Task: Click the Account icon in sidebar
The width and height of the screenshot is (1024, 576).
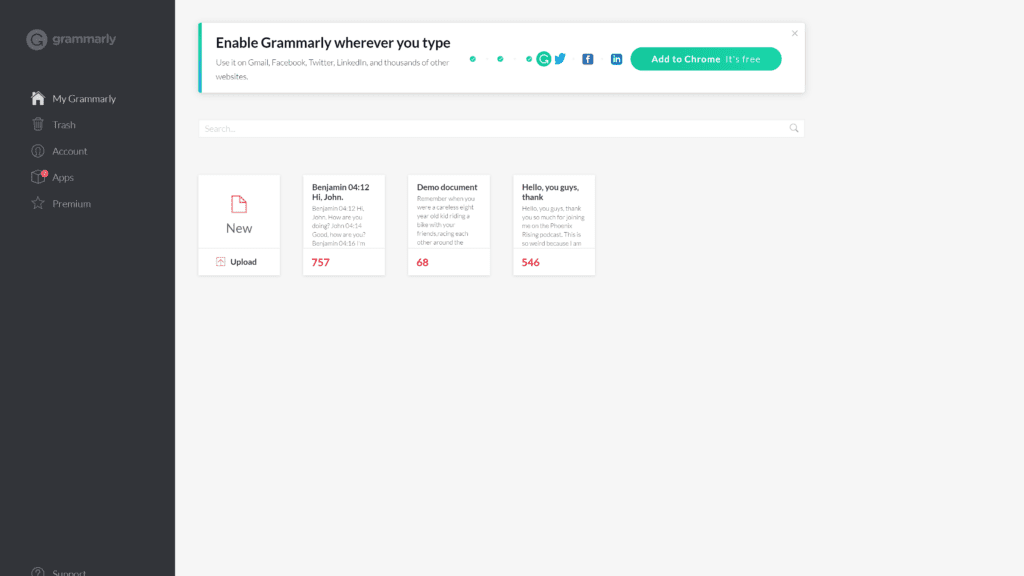Action: point(38,151)
